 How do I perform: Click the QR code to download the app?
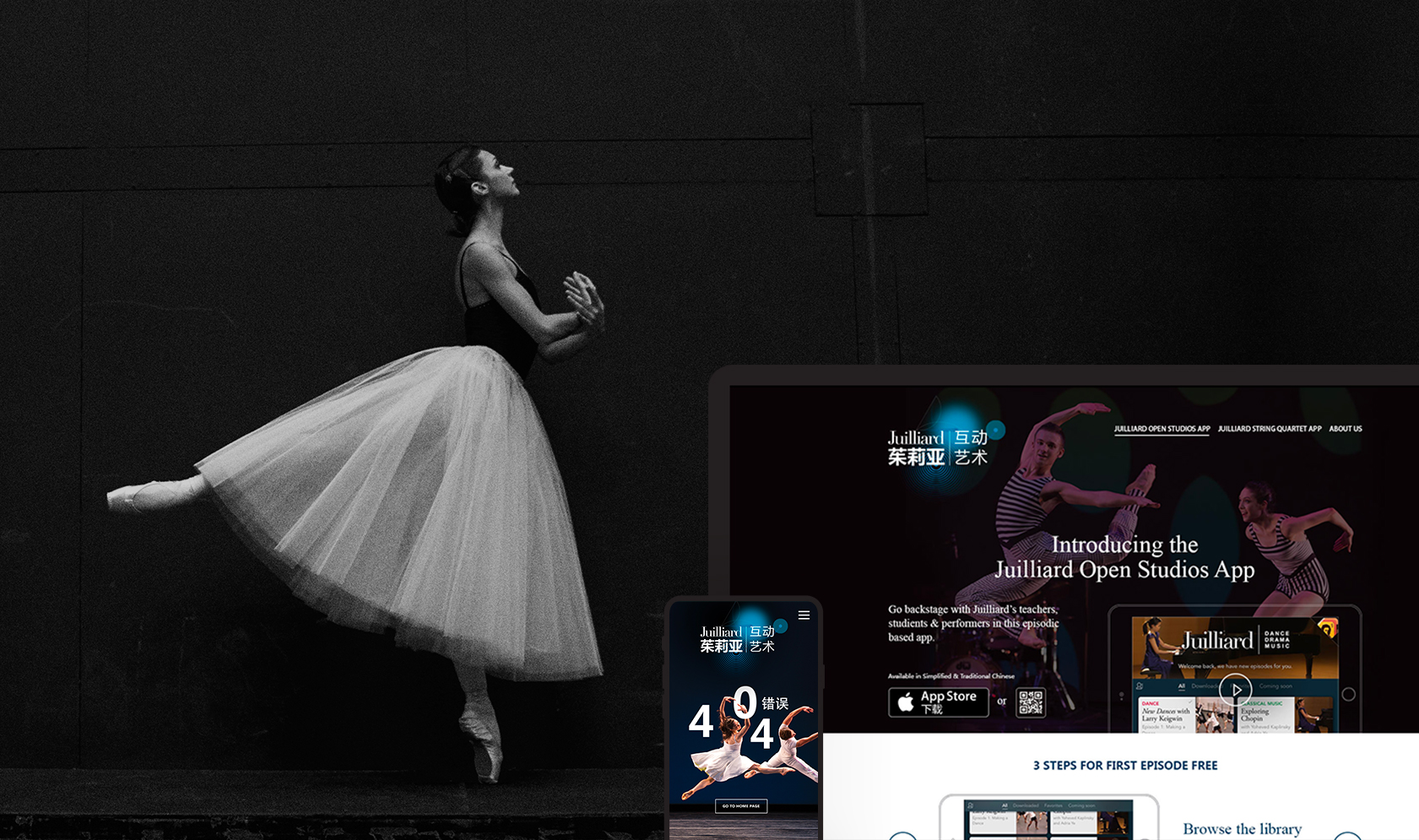point(1032,702)
